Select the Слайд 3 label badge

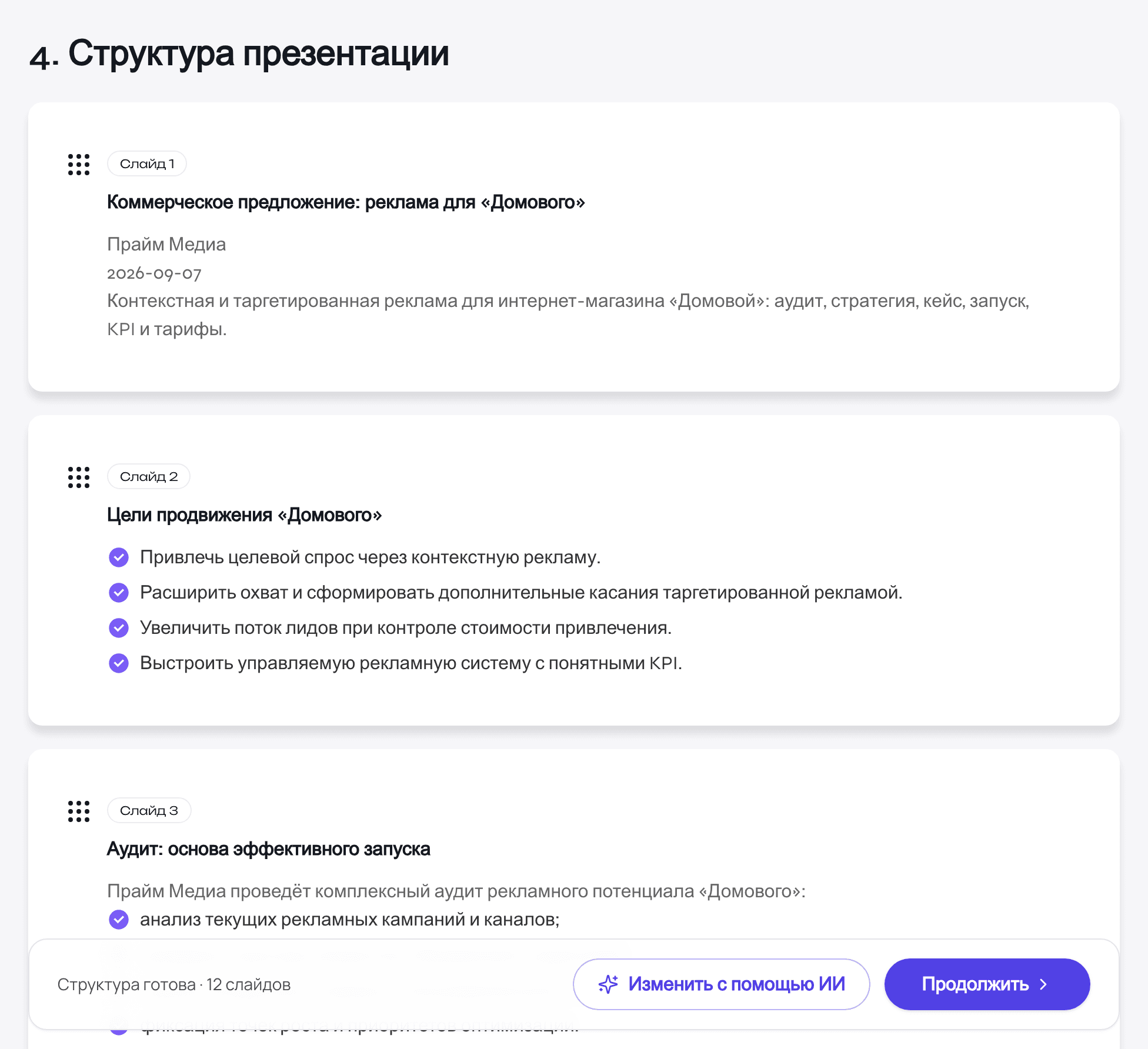[x=149, y=810]
